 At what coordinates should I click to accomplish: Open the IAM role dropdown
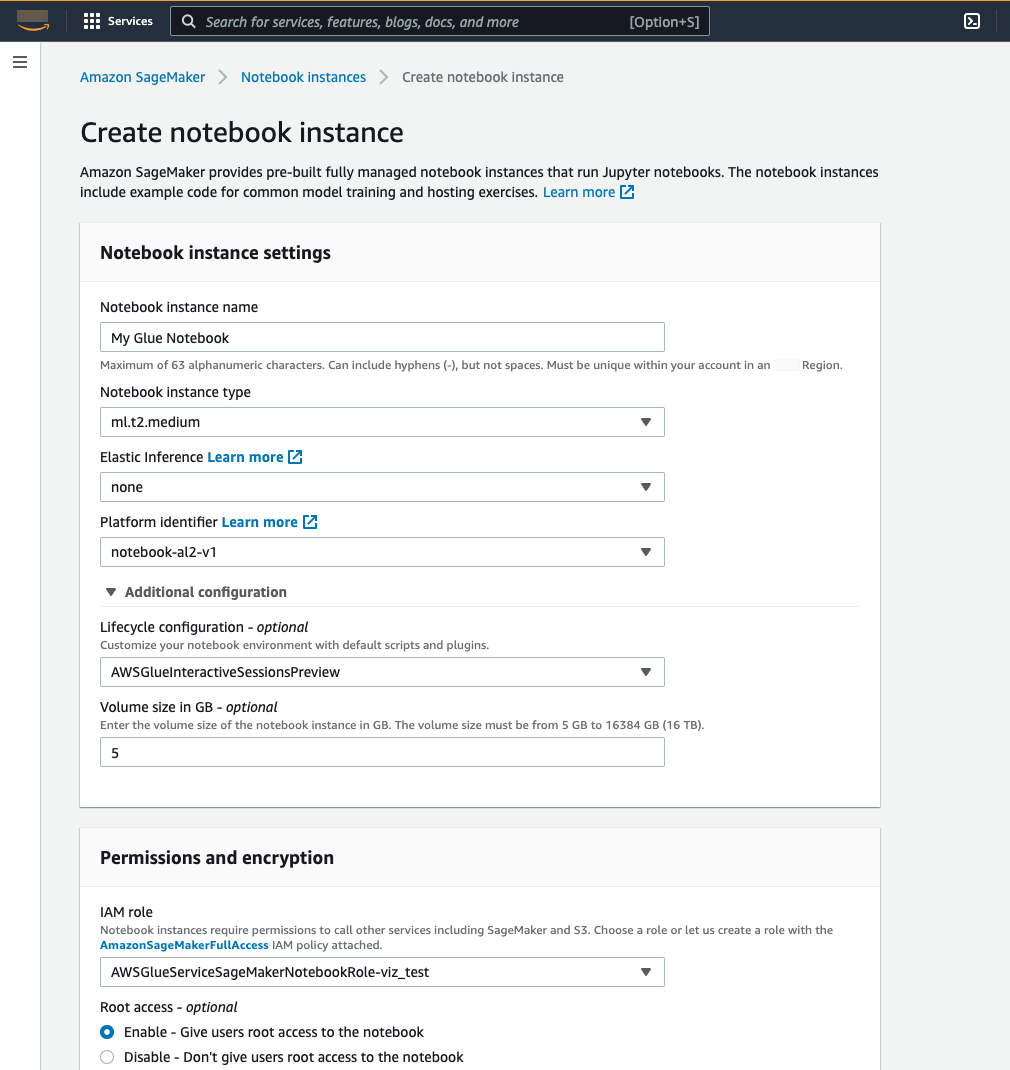point(382,972)
